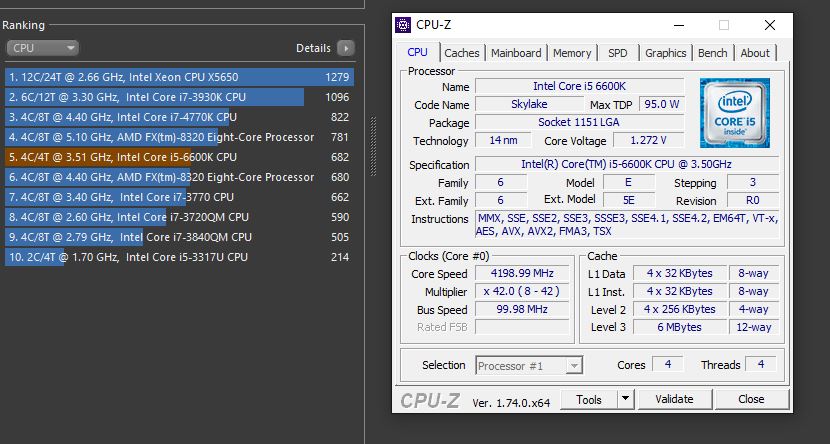Click the Validate button

click(x=674, y=399)
